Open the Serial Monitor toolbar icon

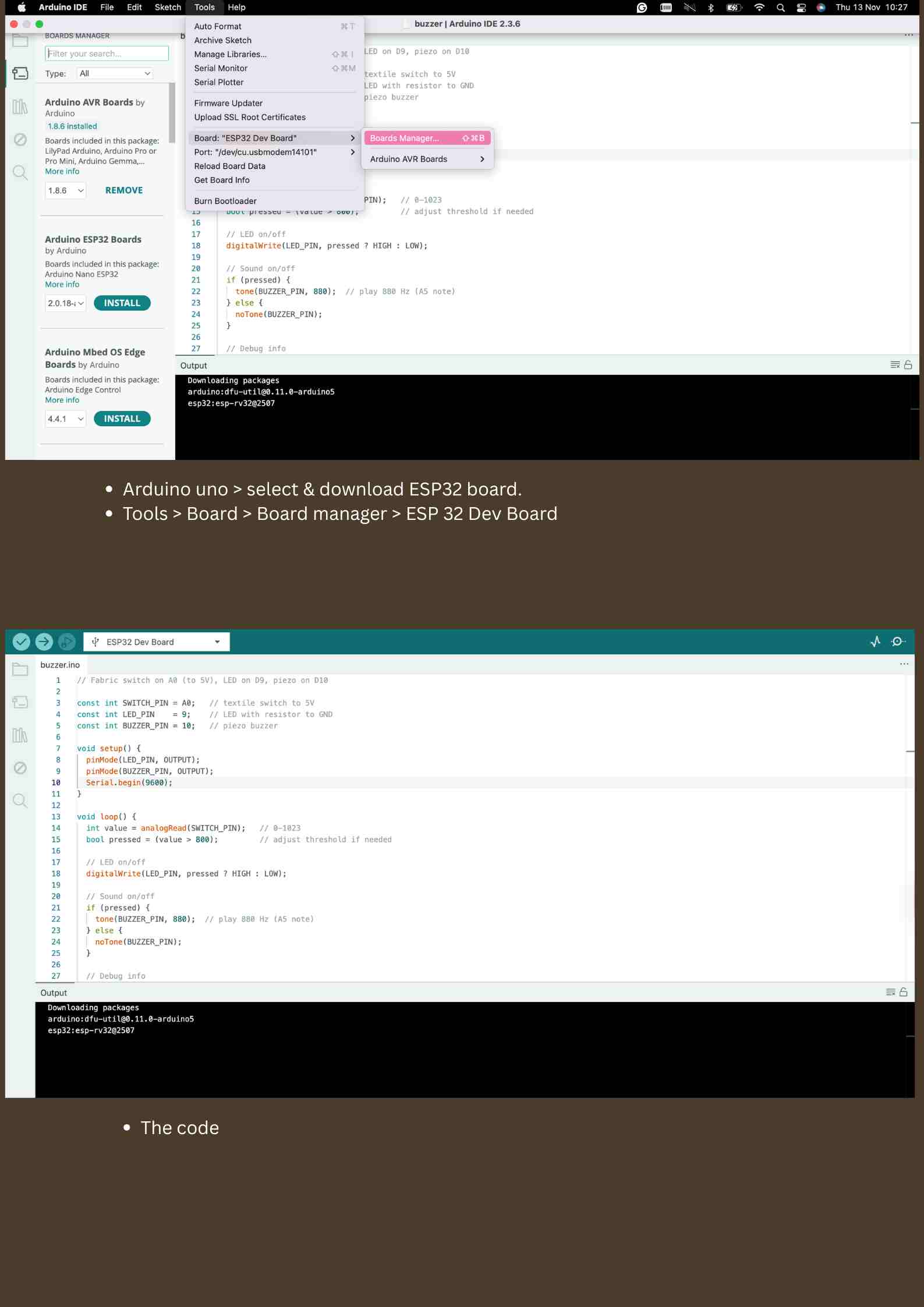pos(898,642)
